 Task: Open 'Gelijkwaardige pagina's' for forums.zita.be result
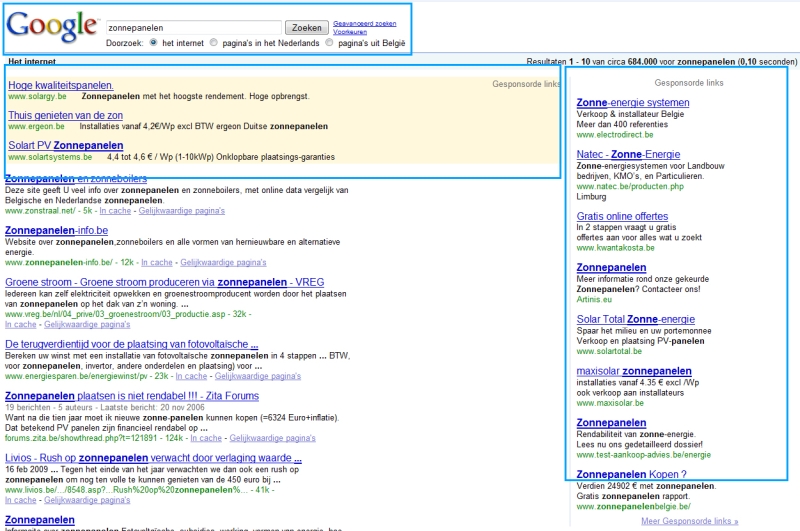[x=272, y=438]
